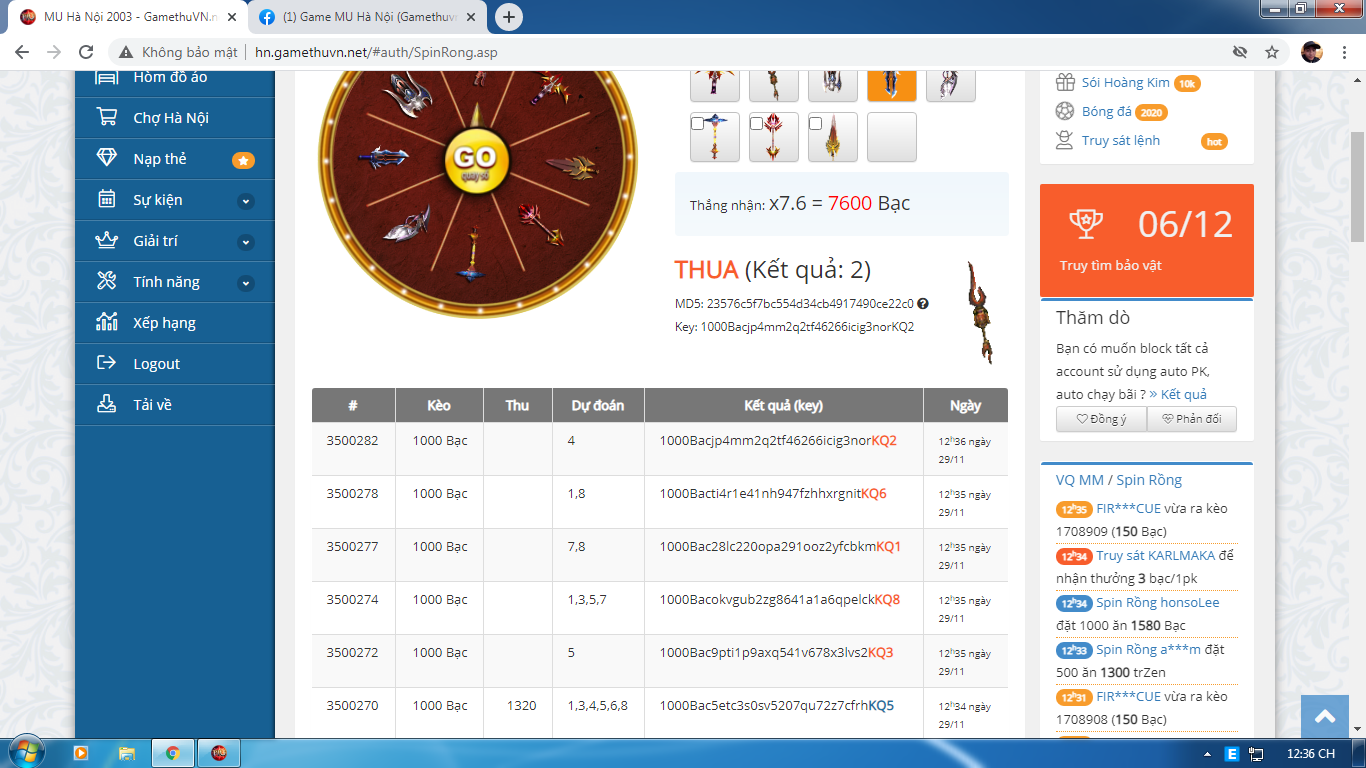The height and width of the screenshot is (768, 1366).
Task: Click the Tải về download icon
Action: [106, 405]
